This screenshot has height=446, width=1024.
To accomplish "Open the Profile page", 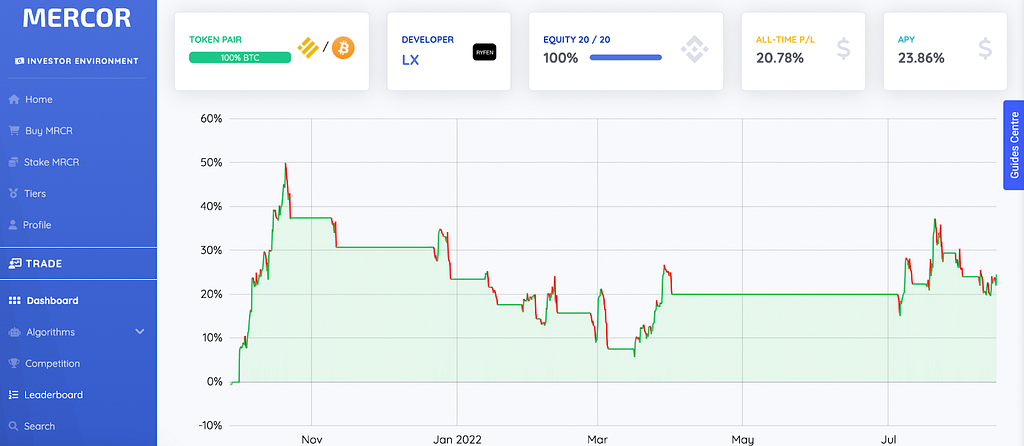I will click(37, 225).
